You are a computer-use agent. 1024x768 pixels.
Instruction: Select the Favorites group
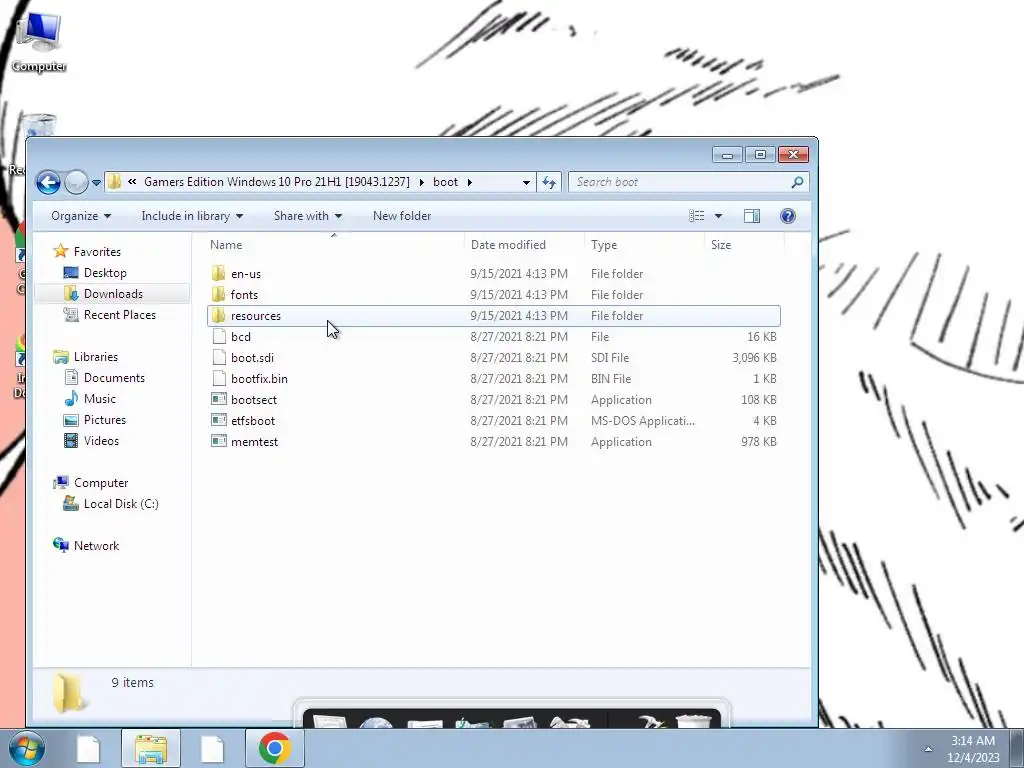pos(88,251)
